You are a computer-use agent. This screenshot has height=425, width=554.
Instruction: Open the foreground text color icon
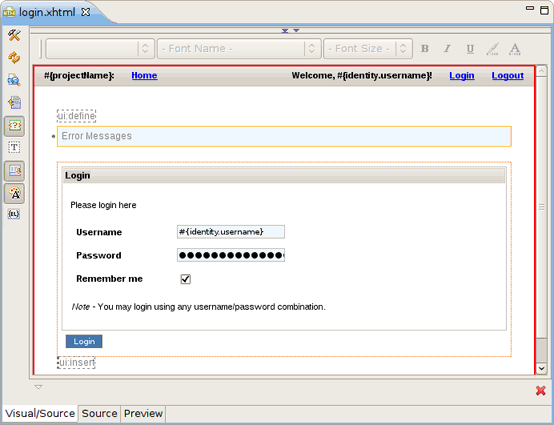click(x=515, y=49)
